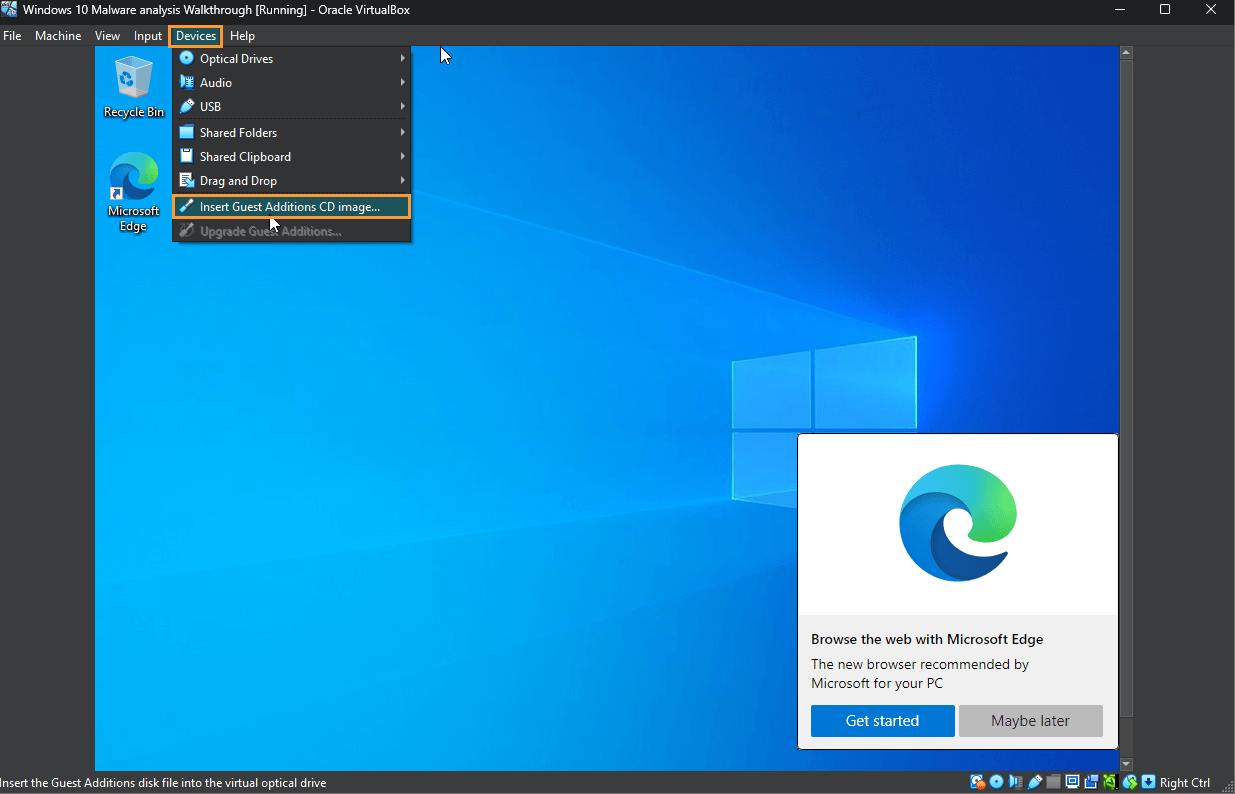
Task: Select the Shared Clipboard menu entry
Action: pyautogui.click(x=291, y=156)
